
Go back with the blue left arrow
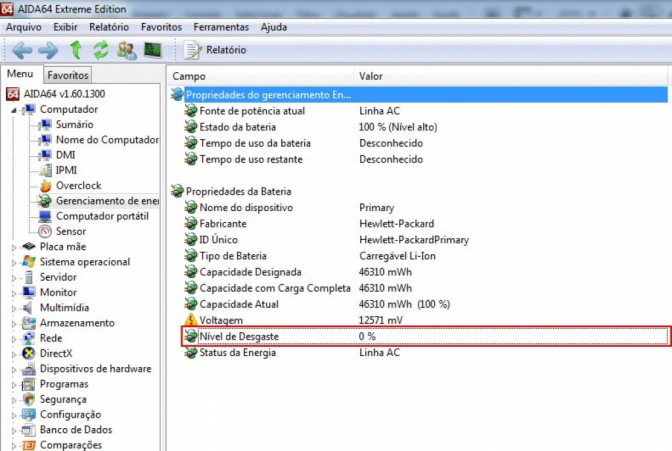[x=22, y=50]
